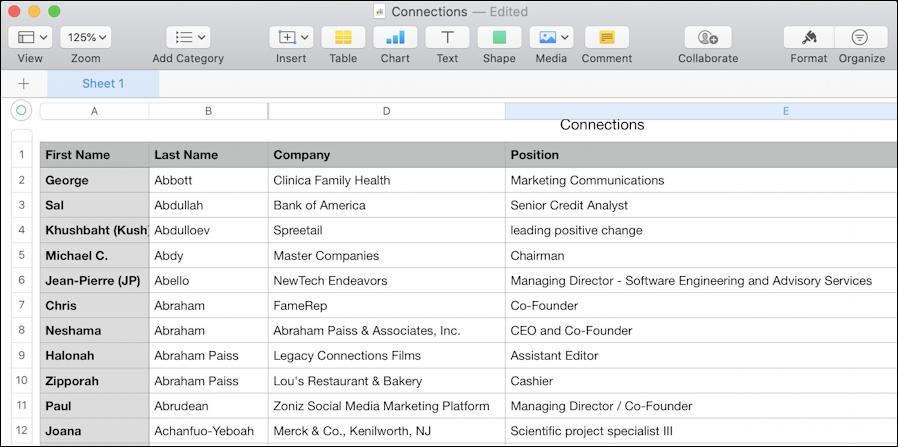This screenshot has width=898, height=447.
Task: Open the Media dropdown button
Action: coord(551,37)
